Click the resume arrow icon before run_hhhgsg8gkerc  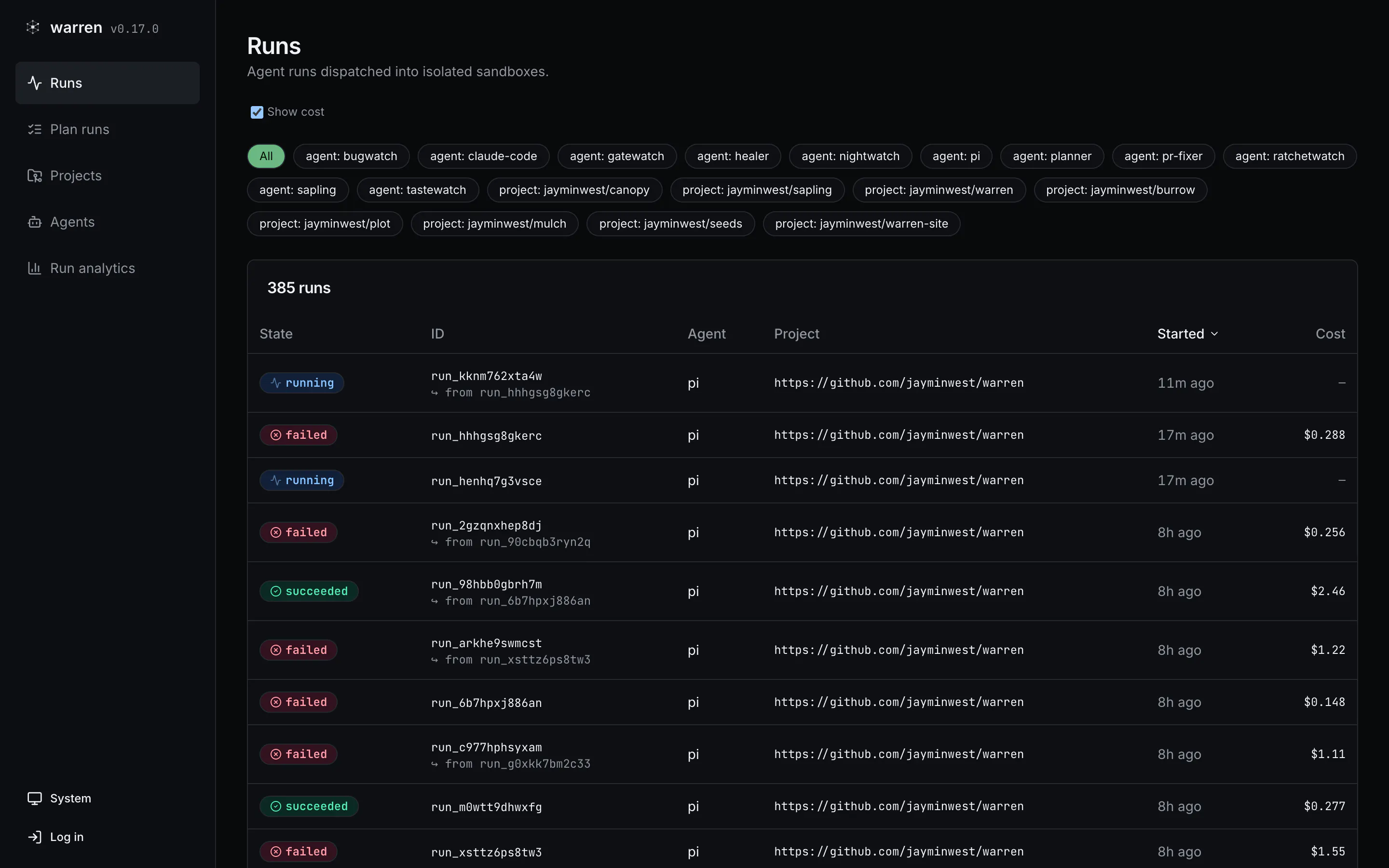[435, 393]
